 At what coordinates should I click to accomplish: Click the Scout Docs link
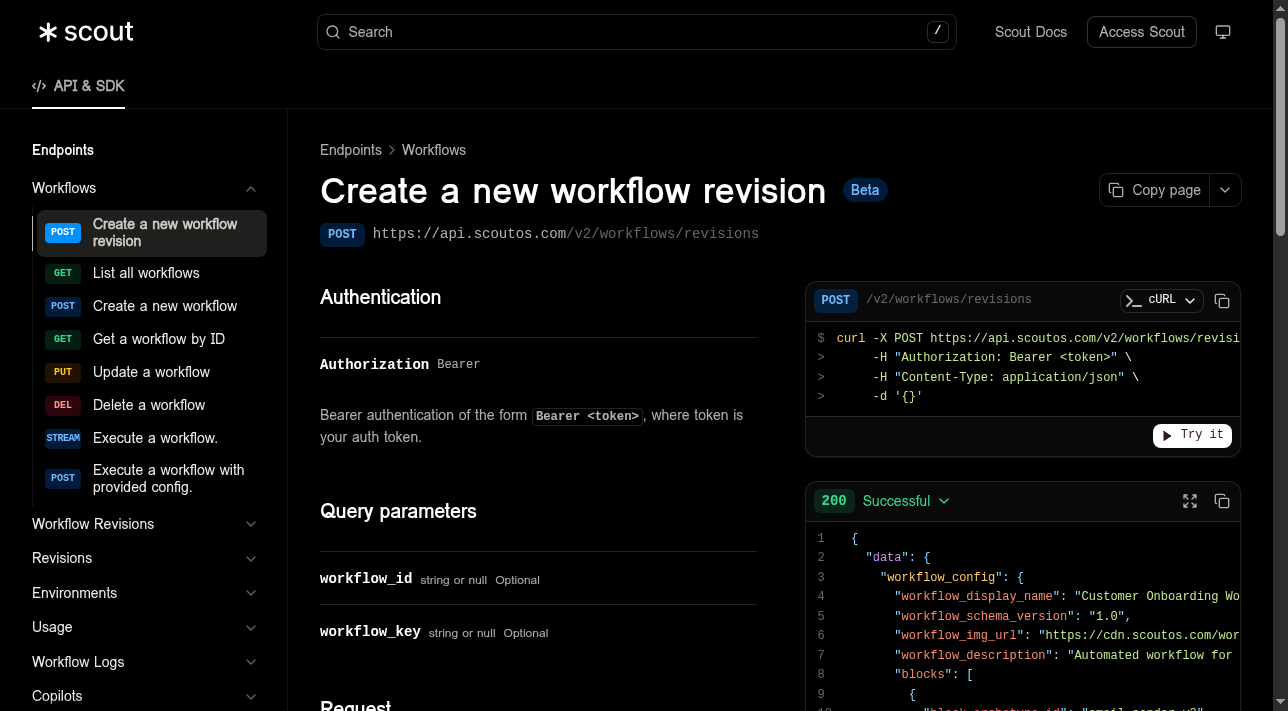pos(1031,32)
